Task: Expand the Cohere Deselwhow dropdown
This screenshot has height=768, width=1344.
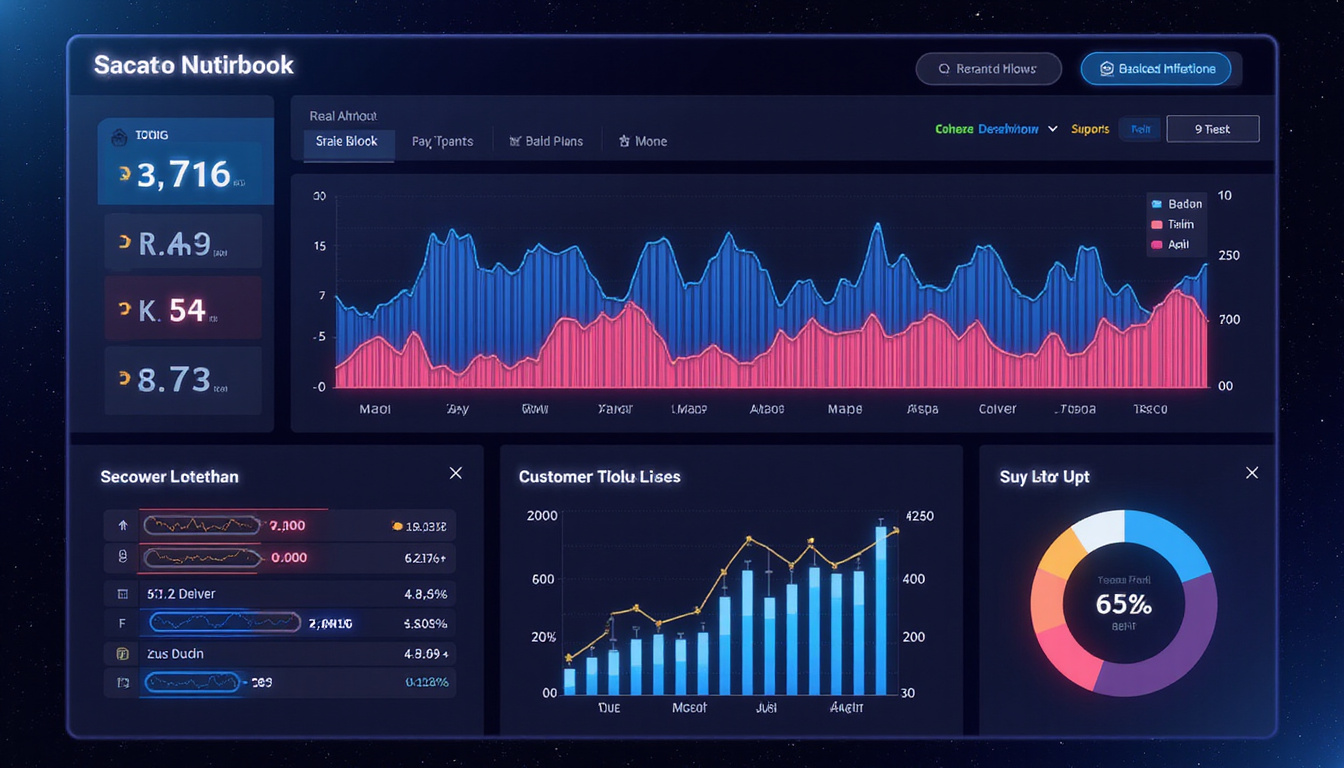Action: [1052, 129]
